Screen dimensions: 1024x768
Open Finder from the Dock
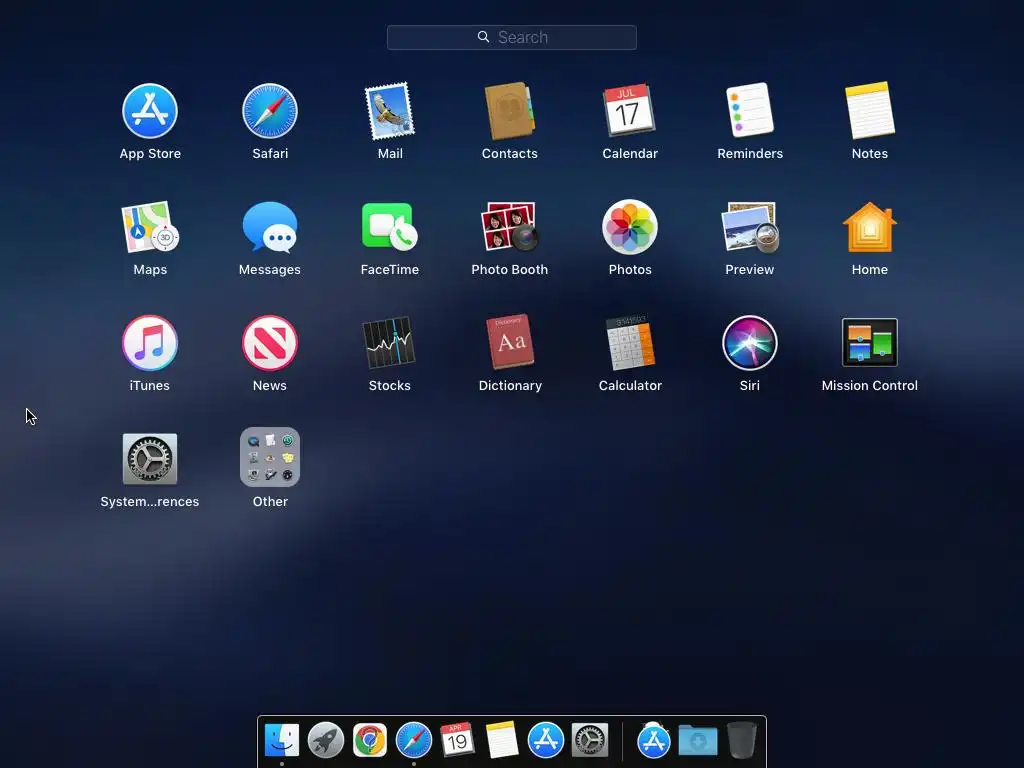(281, 740)
